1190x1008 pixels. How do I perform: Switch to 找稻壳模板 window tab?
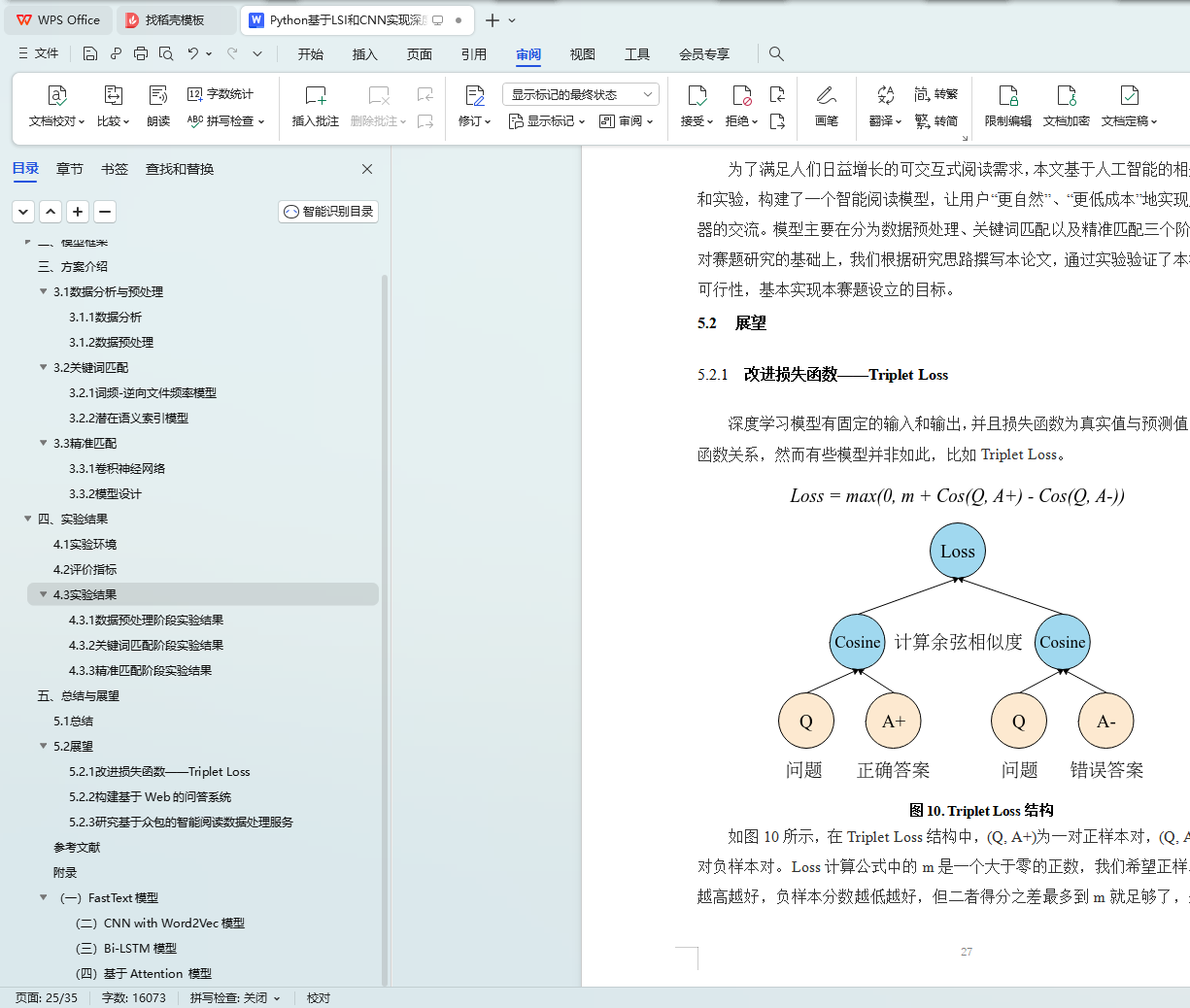click(x=175, y=19)
